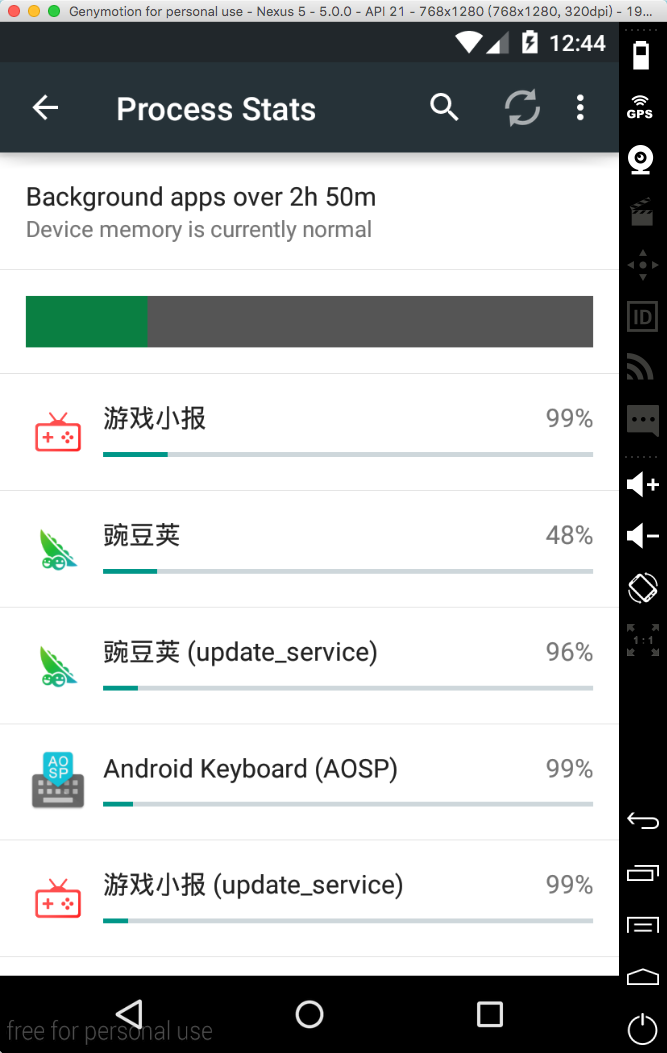667x1053 pixels.
Task: Refresh the process statistics
Action: pyautogui.click(x=522, y=107)
